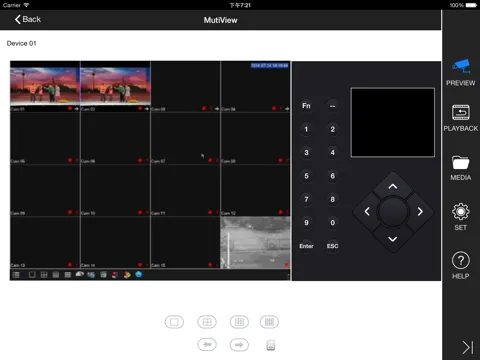Click the colorful palette icon in DVR toolbar
The width and height of the screenshot is (480, 360).
pos(127,275)
